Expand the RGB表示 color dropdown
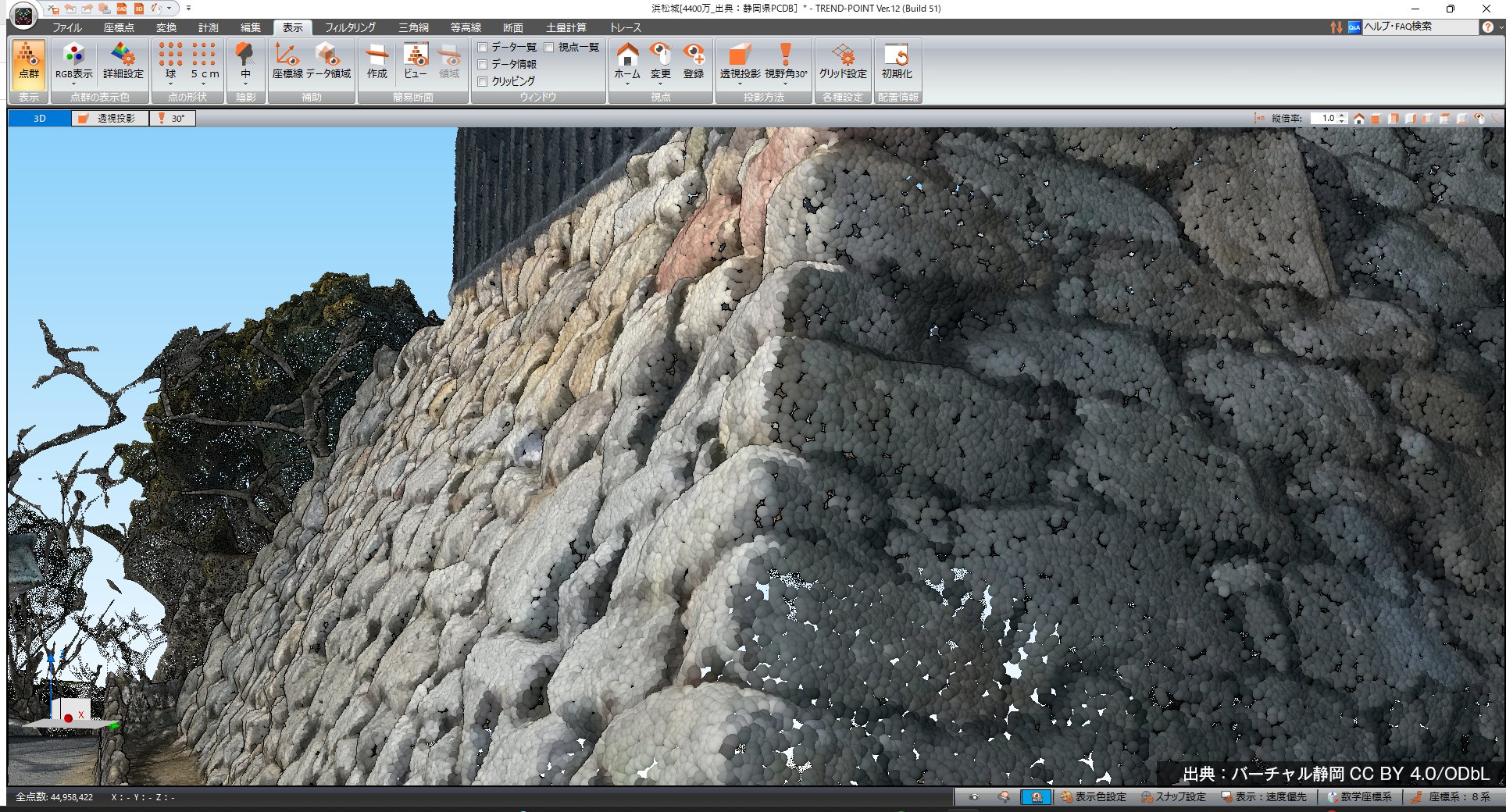The image size is (1506, 812). 73,83
